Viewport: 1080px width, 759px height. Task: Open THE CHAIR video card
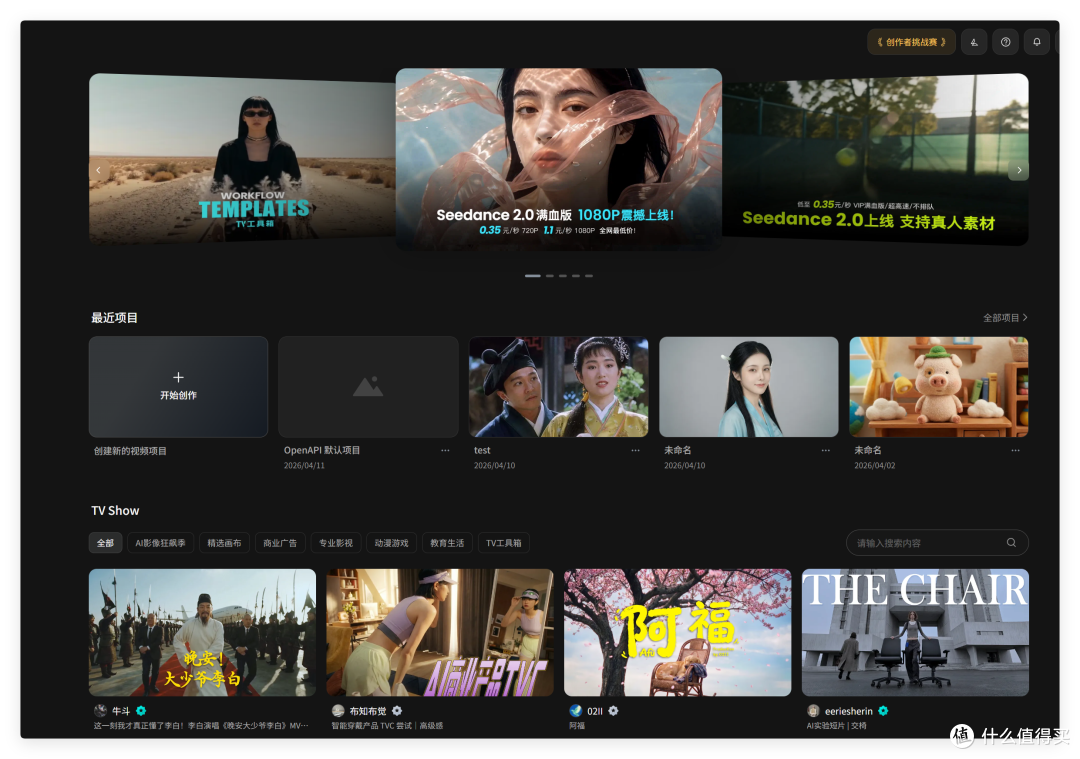point(915,632)
